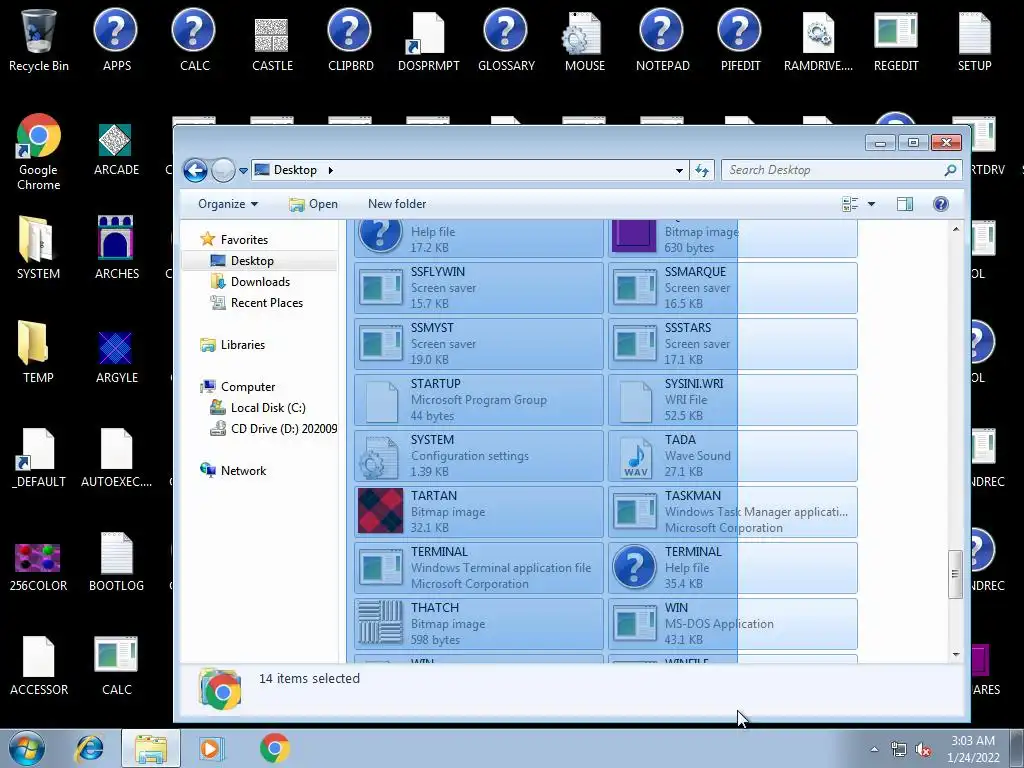Open Explorer help button
Viewport: 1024px width, 768px height.
click(x=940, y=204)
